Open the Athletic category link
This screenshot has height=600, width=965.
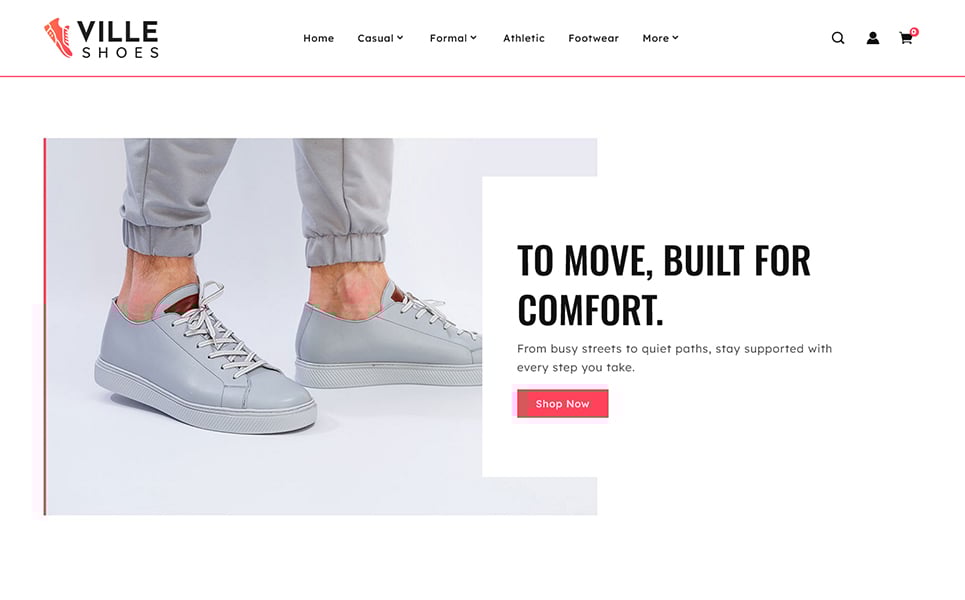pos(524,38)
